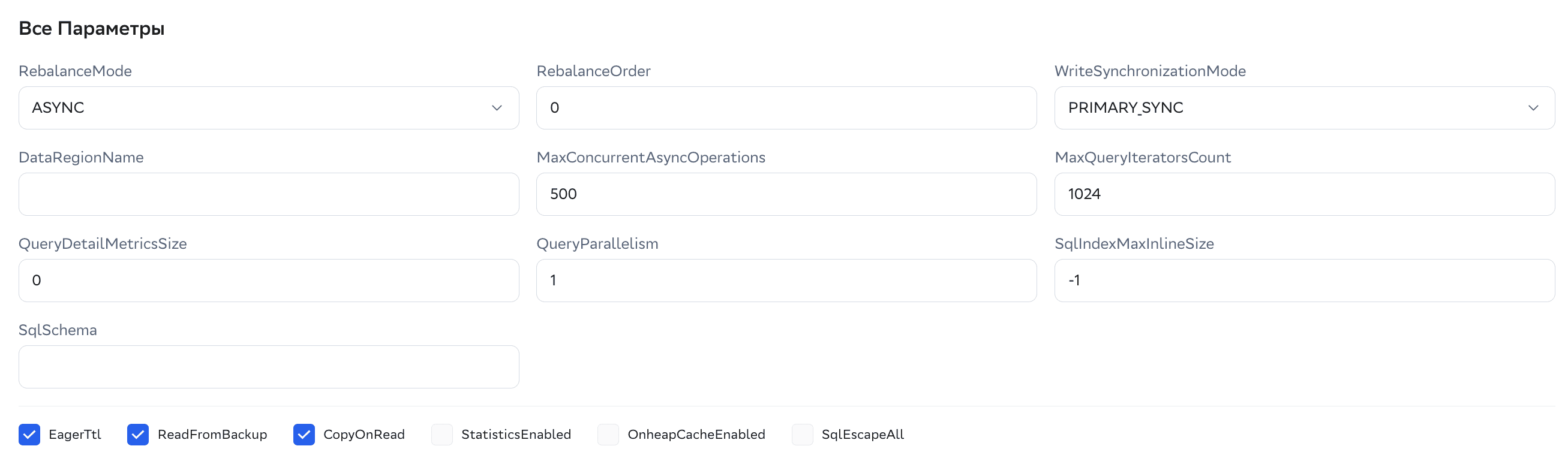Image resolution: width=1568 pixels, height=464 pixels.
Task: Disable the ReadFromBackup checkbox
Action: 138,435
